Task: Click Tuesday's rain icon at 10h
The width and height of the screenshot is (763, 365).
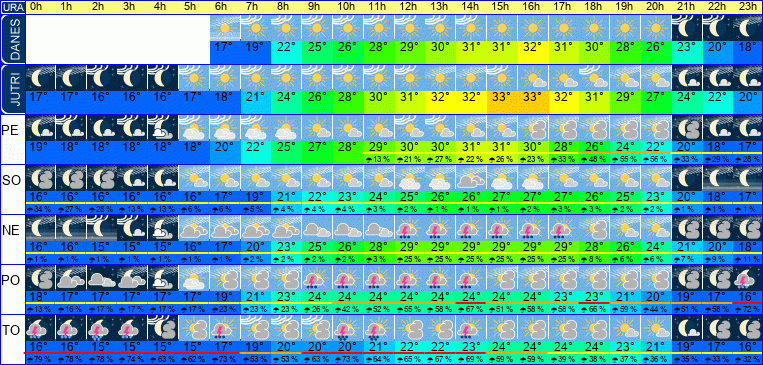Action: 348,328
